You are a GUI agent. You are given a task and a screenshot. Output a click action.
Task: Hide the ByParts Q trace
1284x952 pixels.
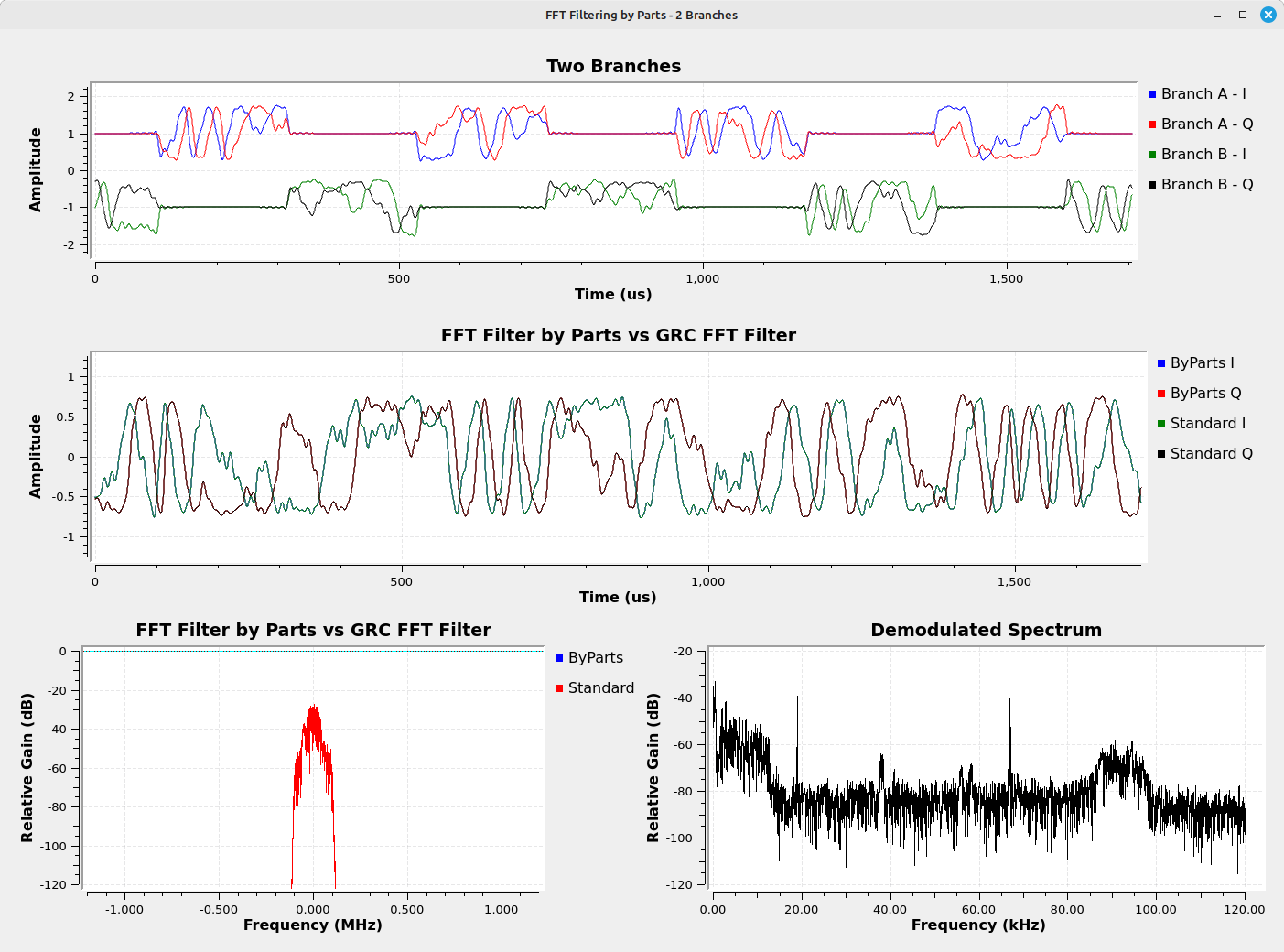pyautogui.click(x=1204, y=394)
